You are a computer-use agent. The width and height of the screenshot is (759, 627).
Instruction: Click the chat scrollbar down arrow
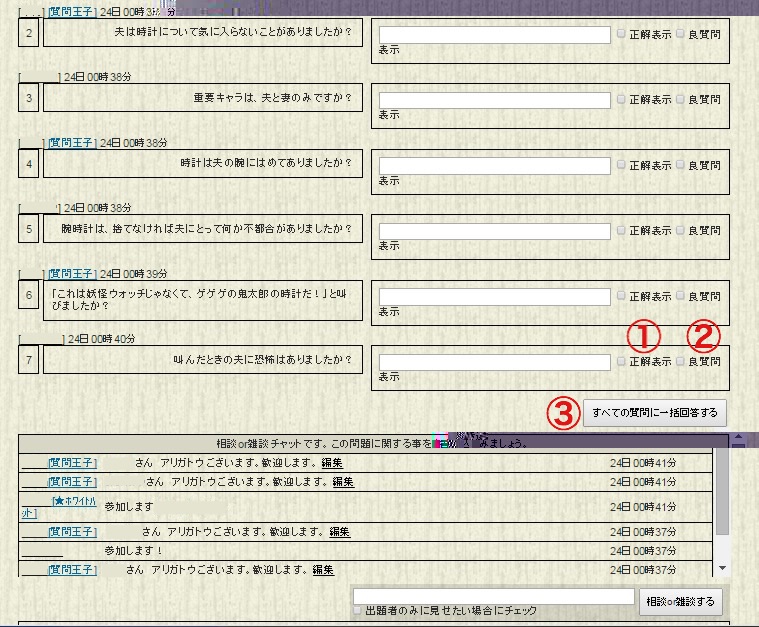pos(723,568)
